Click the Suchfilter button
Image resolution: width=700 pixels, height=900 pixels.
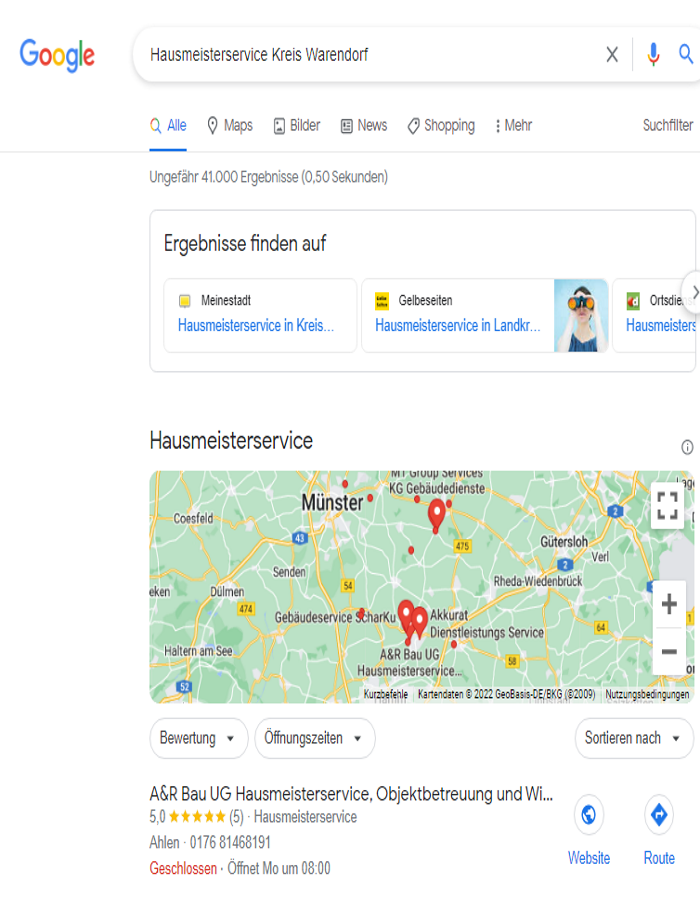click(x=667, y=126)
